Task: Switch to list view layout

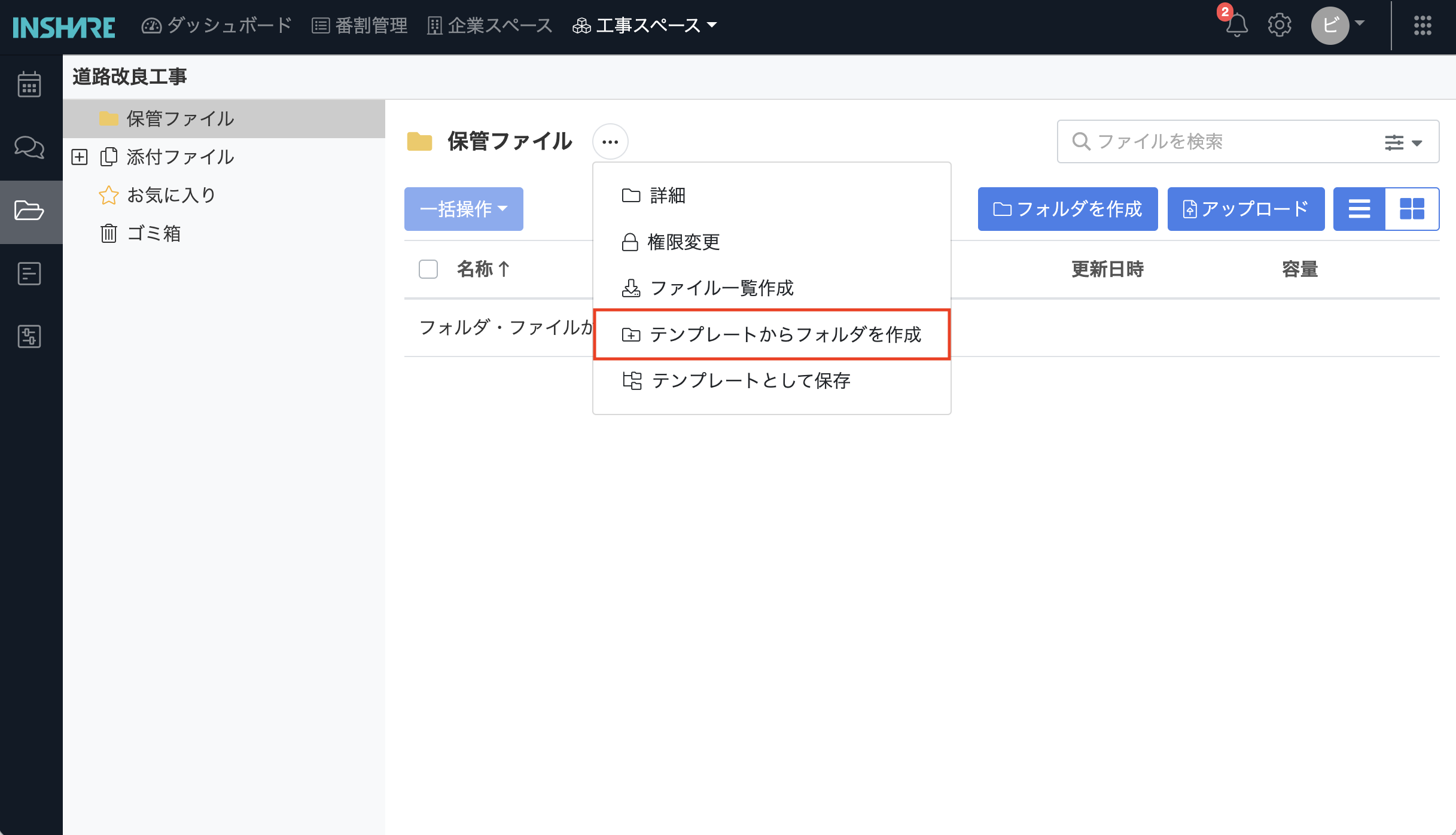Action: pos(1359,209)
